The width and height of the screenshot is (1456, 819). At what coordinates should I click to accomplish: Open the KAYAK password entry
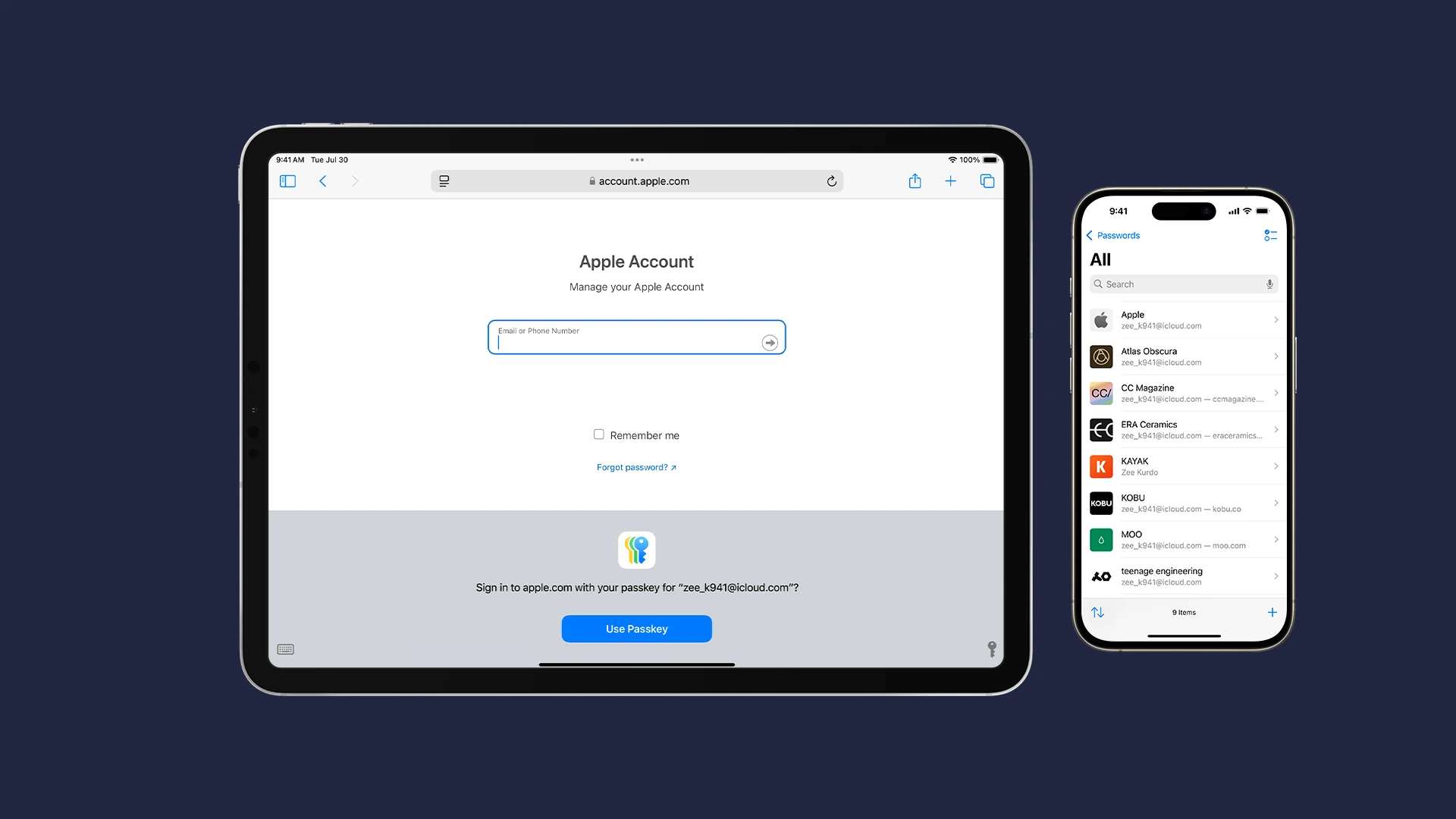click(x=1183, y=466)
